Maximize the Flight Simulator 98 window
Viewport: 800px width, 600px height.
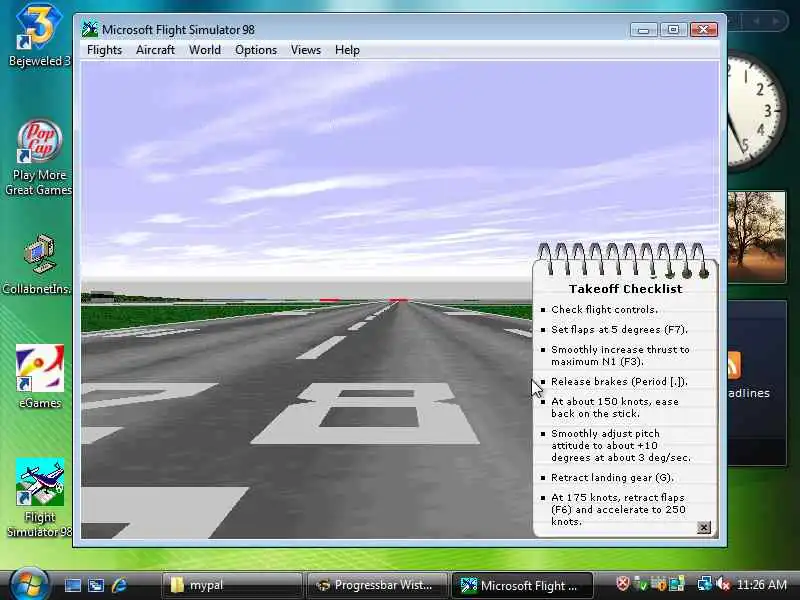(x=673, y=30)
